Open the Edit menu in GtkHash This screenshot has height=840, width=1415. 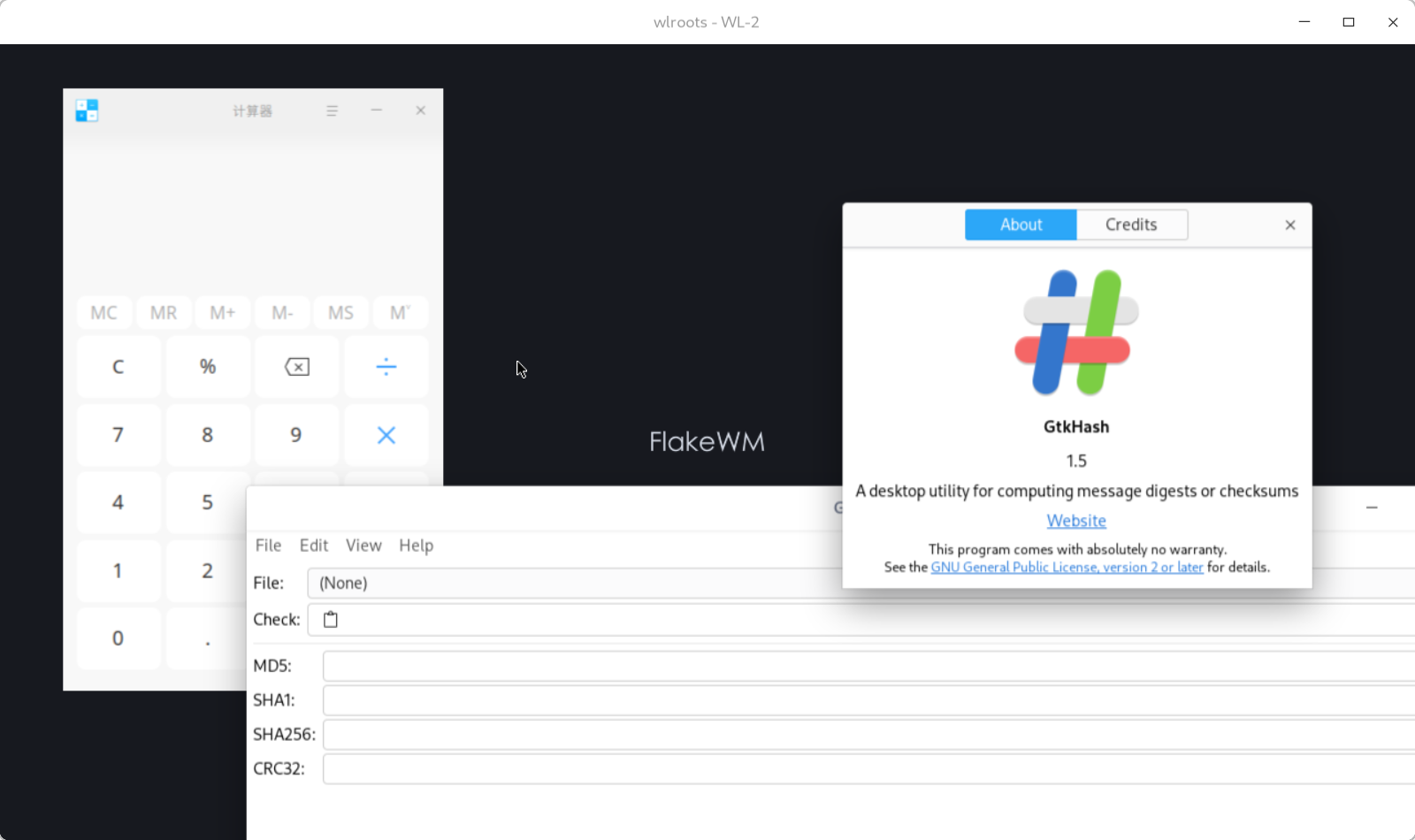[x=314, y=546]
